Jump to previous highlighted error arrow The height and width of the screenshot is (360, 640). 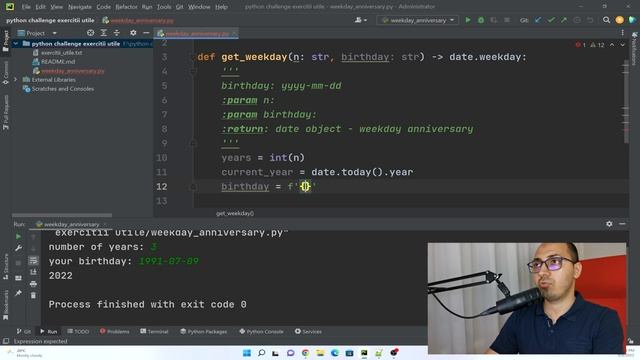point(612,45)
